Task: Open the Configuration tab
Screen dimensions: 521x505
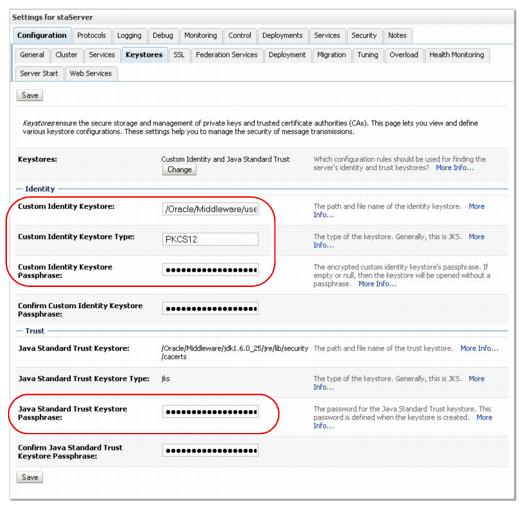Action: click(42, 35)
